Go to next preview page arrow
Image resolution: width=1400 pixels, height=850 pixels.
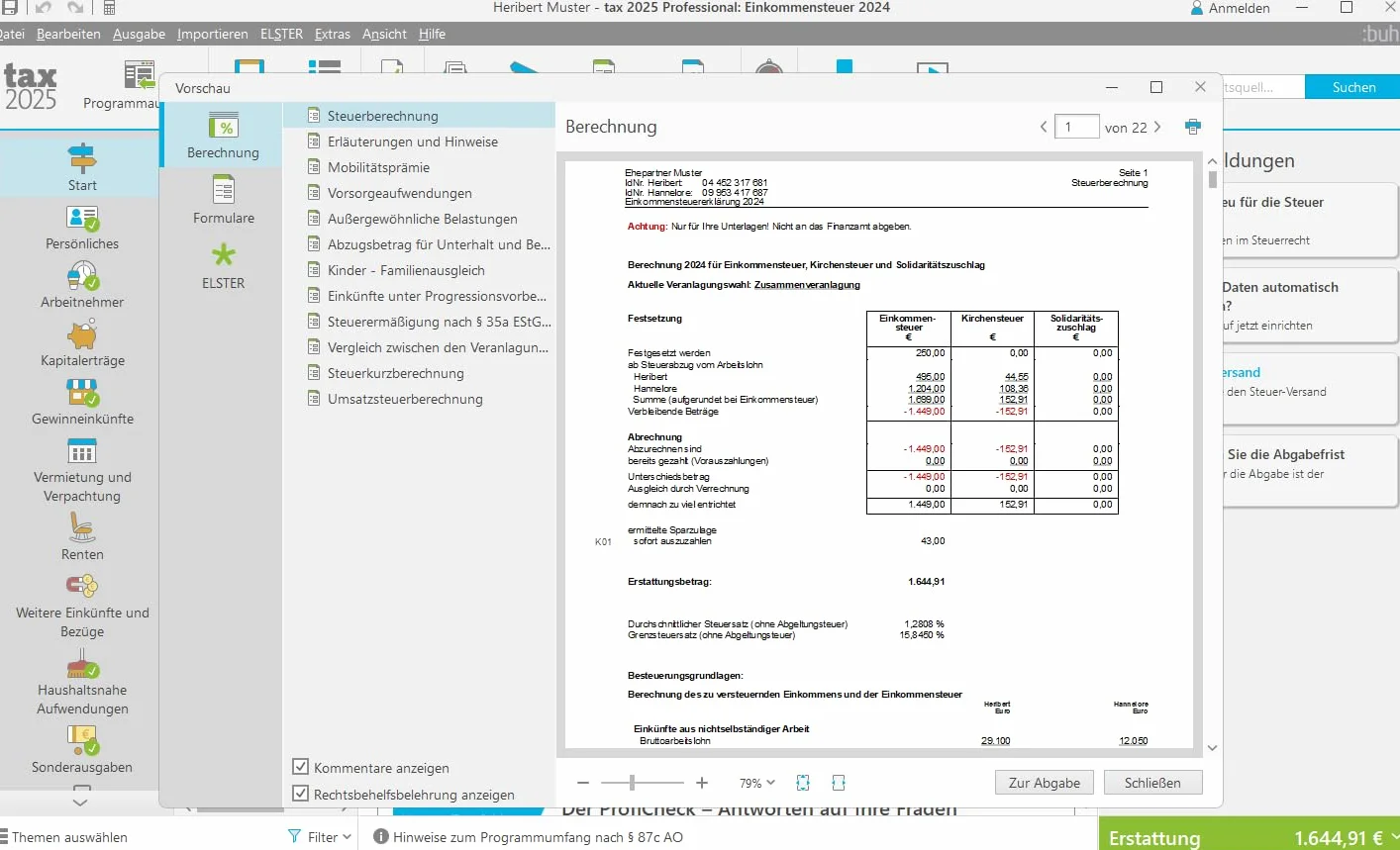point(1156,127)
